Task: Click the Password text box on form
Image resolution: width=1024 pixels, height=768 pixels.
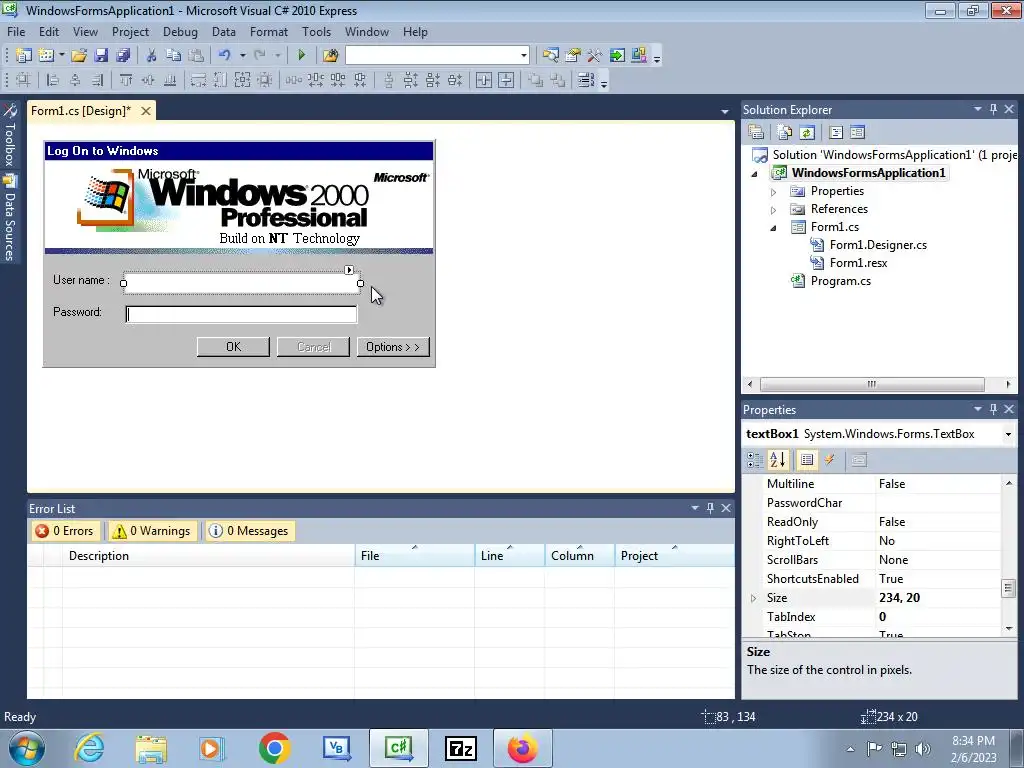Action: pos(241,315)
